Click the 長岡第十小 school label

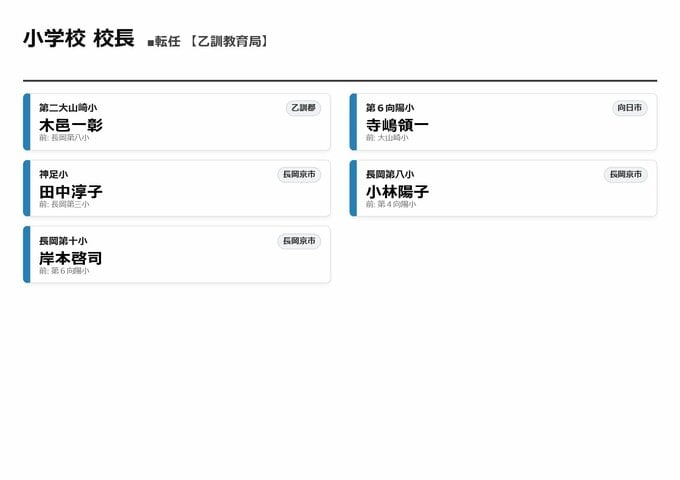point(63,241)
